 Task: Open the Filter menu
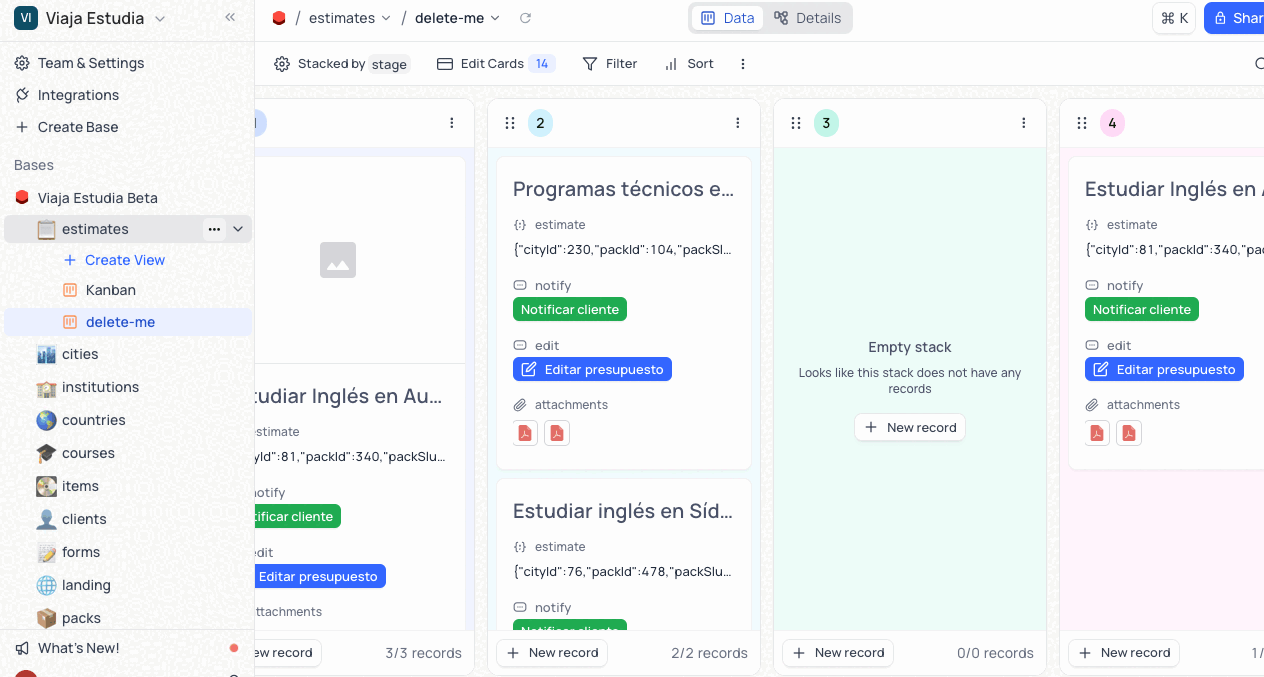click(610, 64)
